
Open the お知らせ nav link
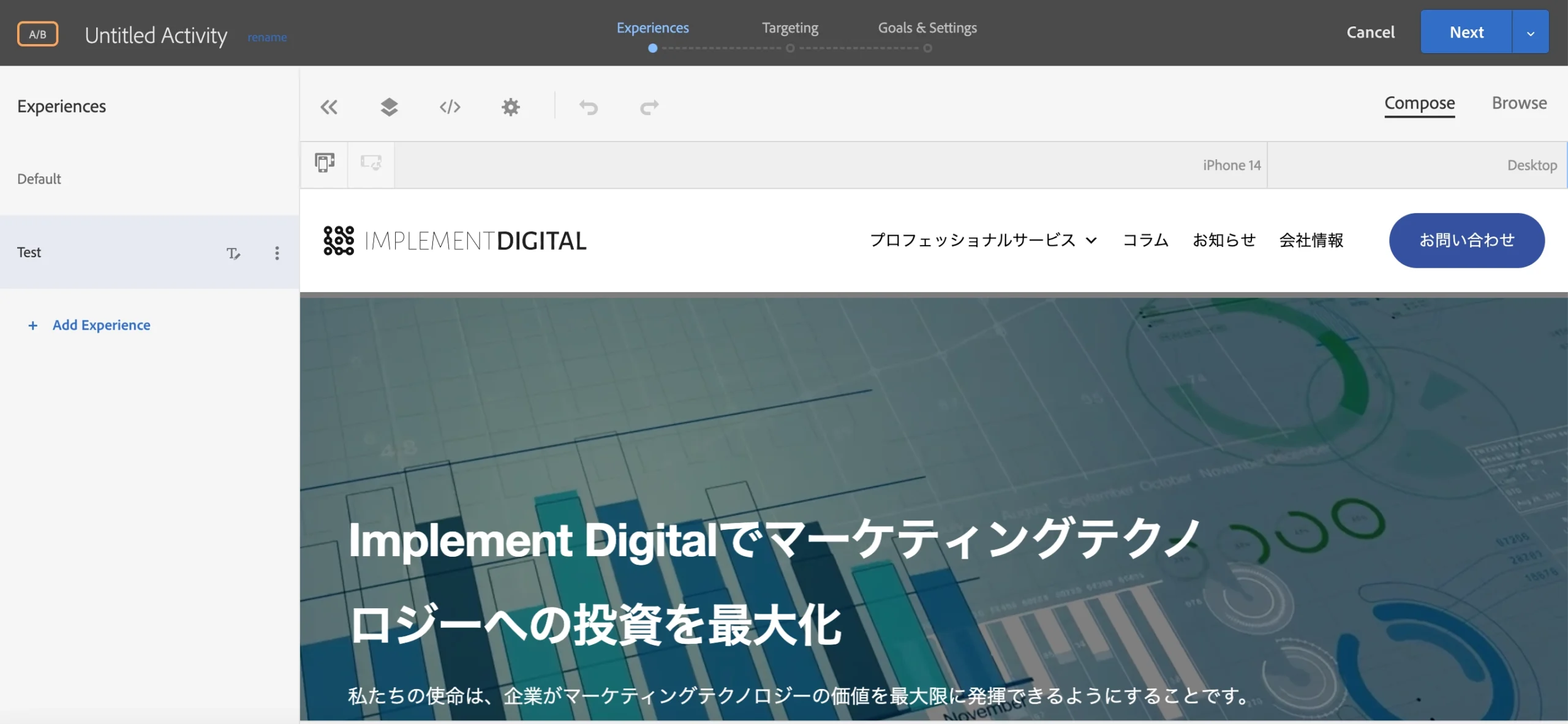pyautogui.click(x=1224, y=240)
